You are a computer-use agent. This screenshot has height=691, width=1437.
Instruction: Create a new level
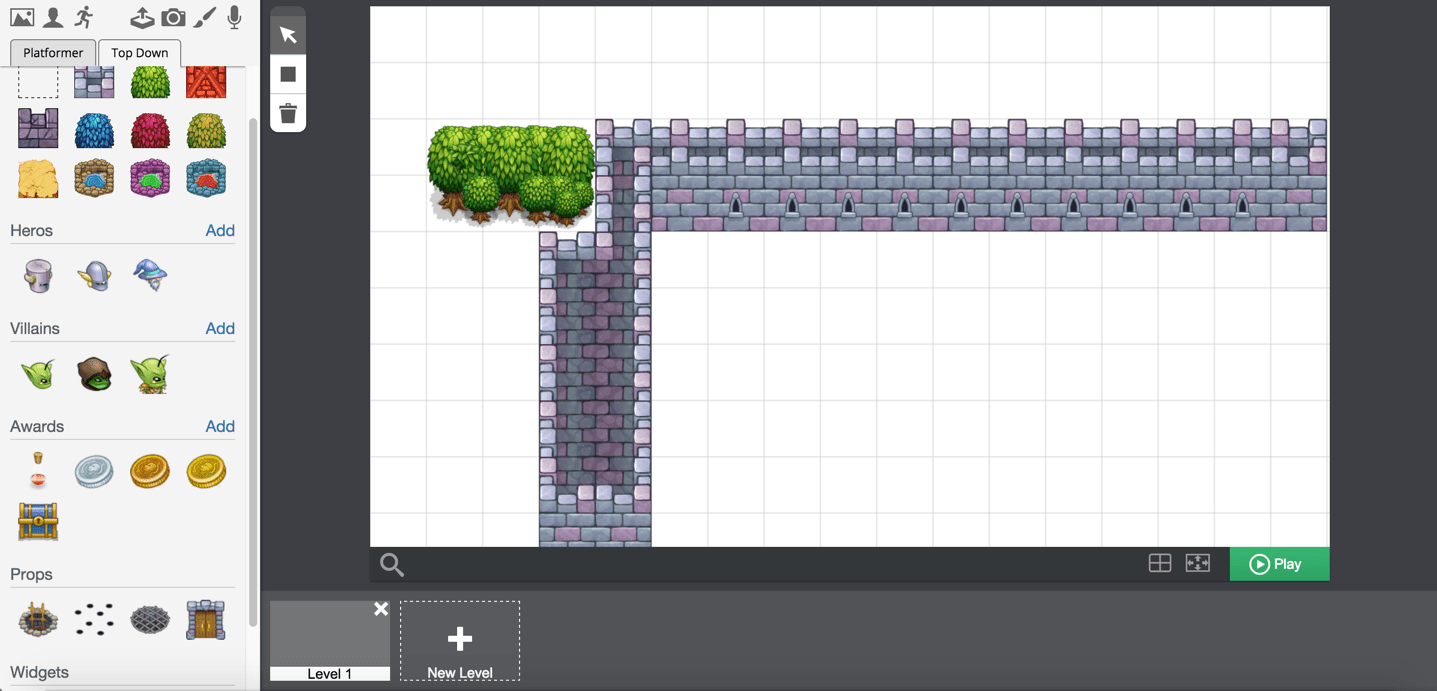[460, 641]
